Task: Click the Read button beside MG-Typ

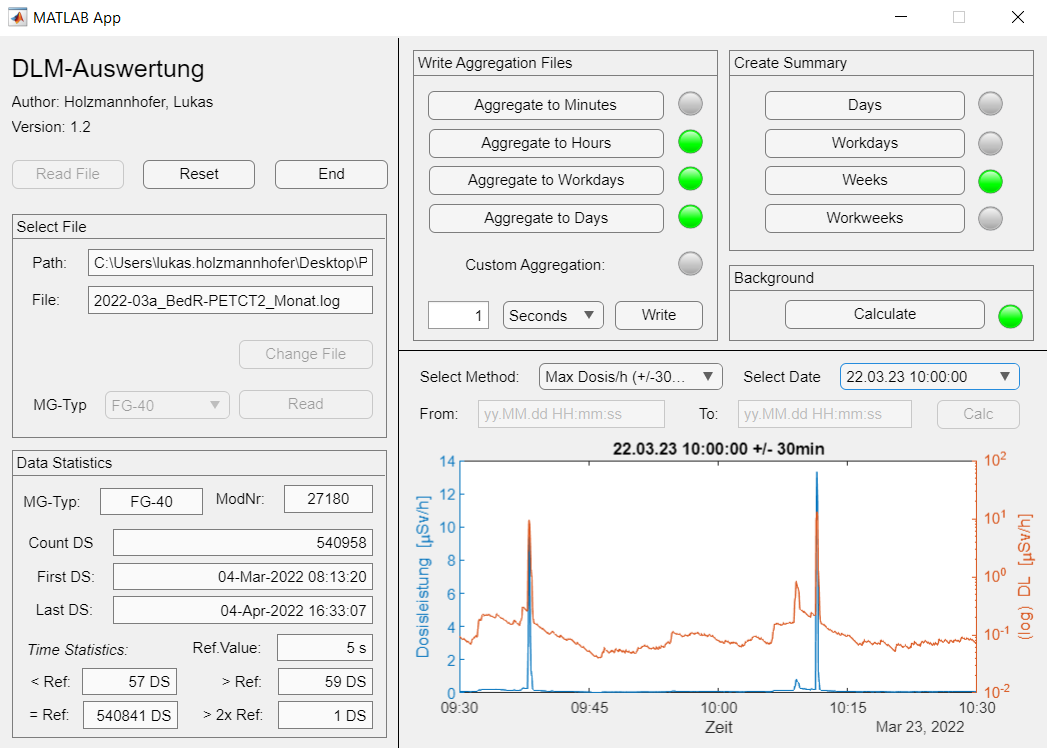Action: click(x=306, y=404)
